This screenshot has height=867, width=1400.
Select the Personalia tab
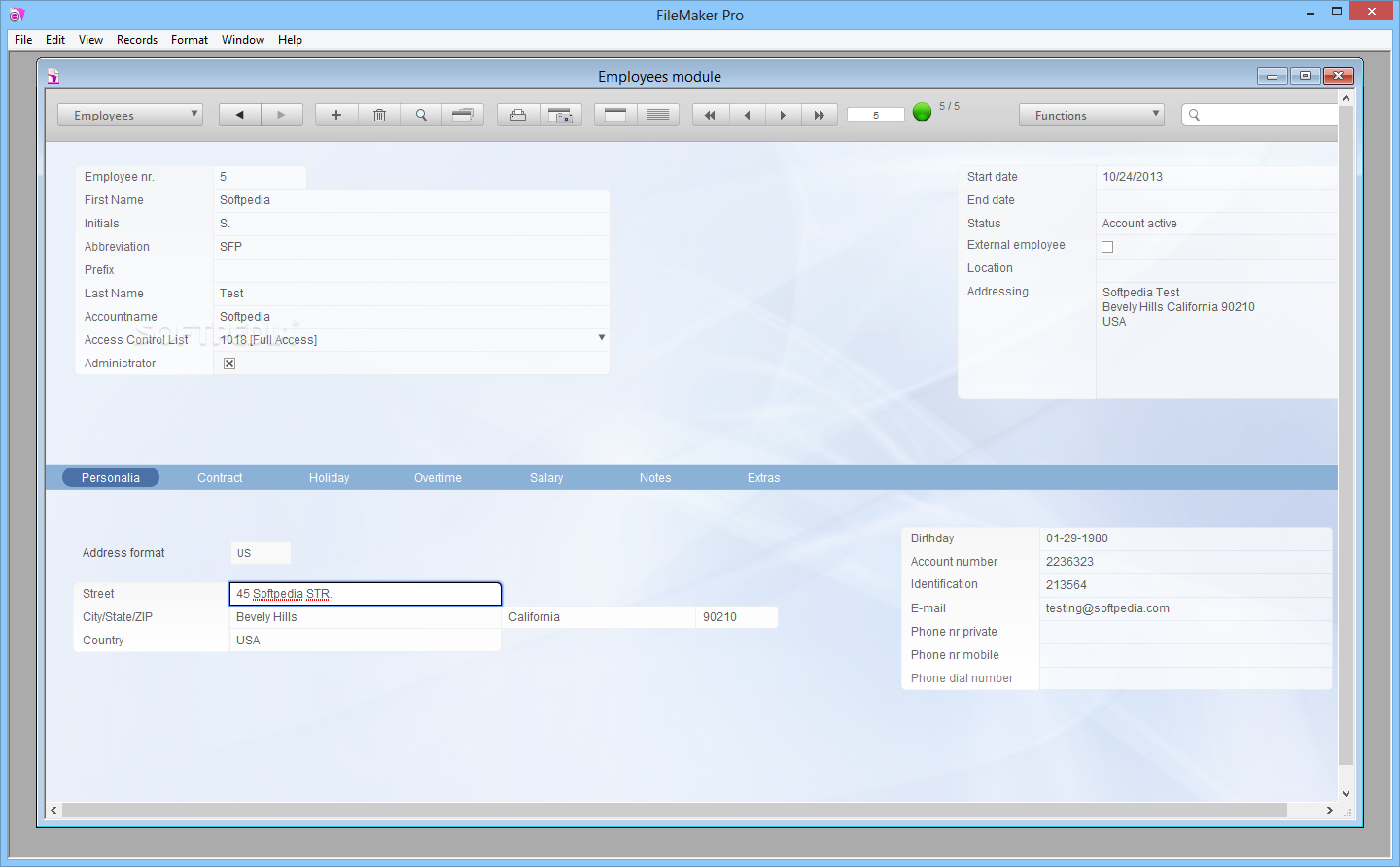[111, 477]
